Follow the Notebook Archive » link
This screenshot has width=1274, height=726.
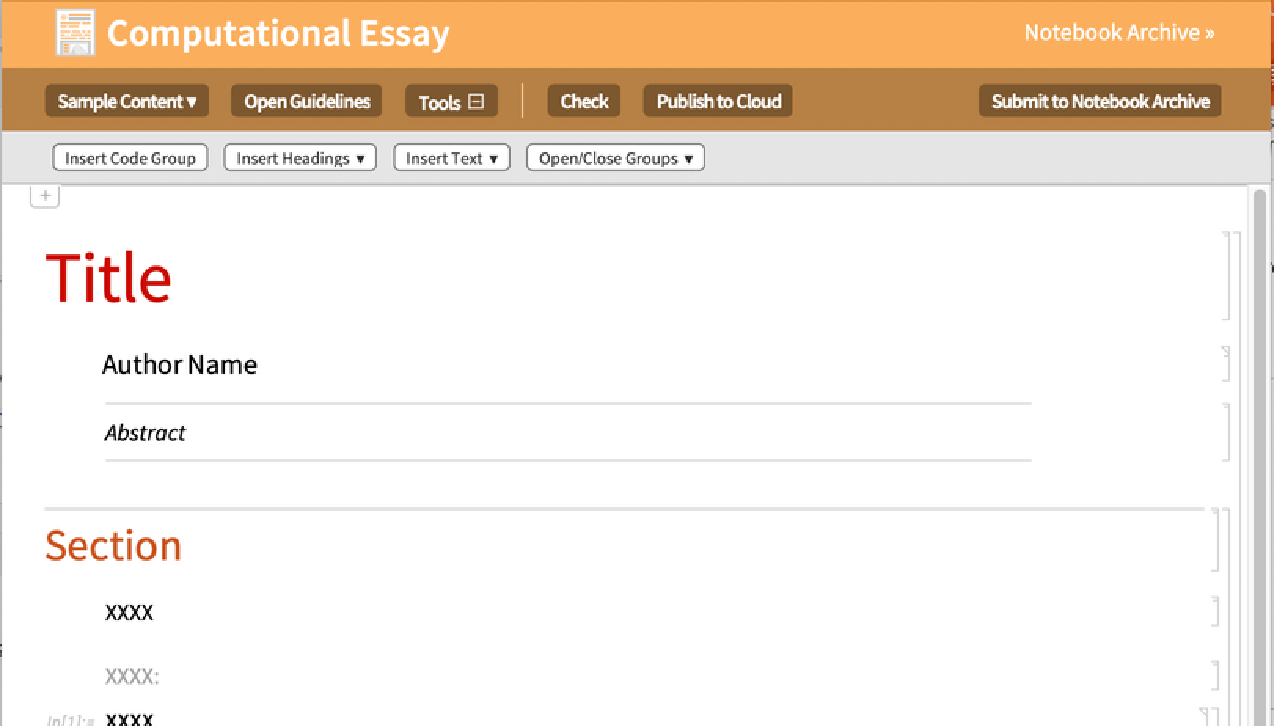[x=1119, y=33]
